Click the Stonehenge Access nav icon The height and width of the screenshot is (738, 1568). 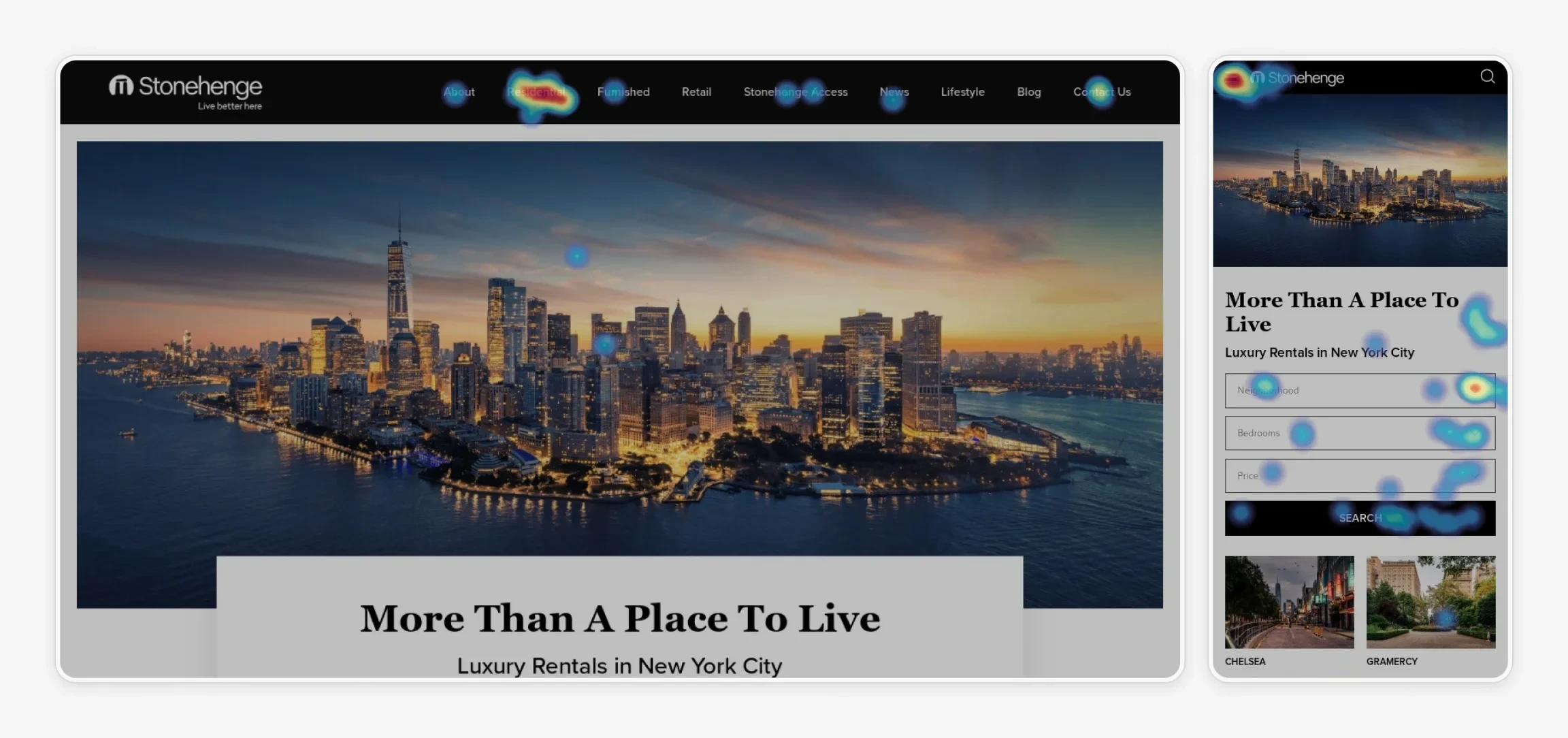click(796, 91)
